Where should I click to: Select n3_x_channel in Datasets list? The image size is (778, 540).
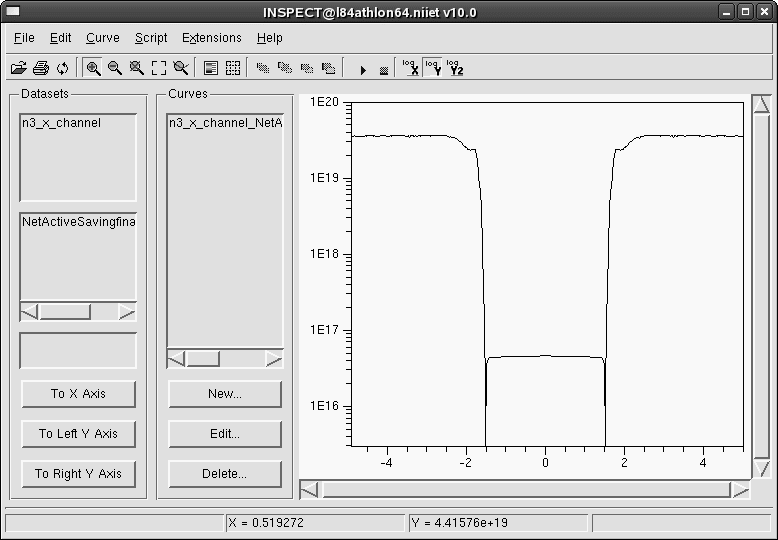point(61,123)
